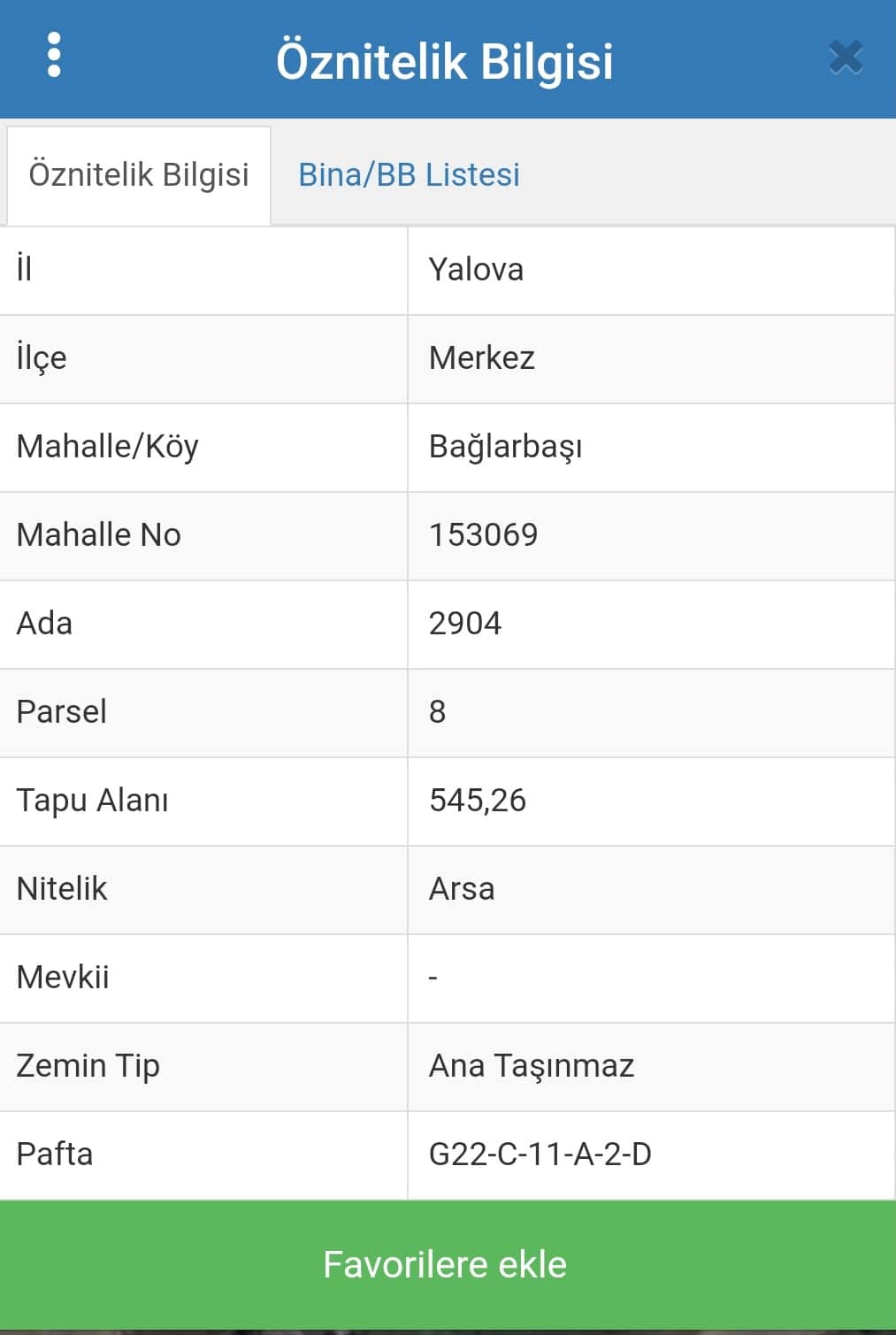
Task: Select the Öznitelik Bilgisi tab
Action: (x=139, y=175)
